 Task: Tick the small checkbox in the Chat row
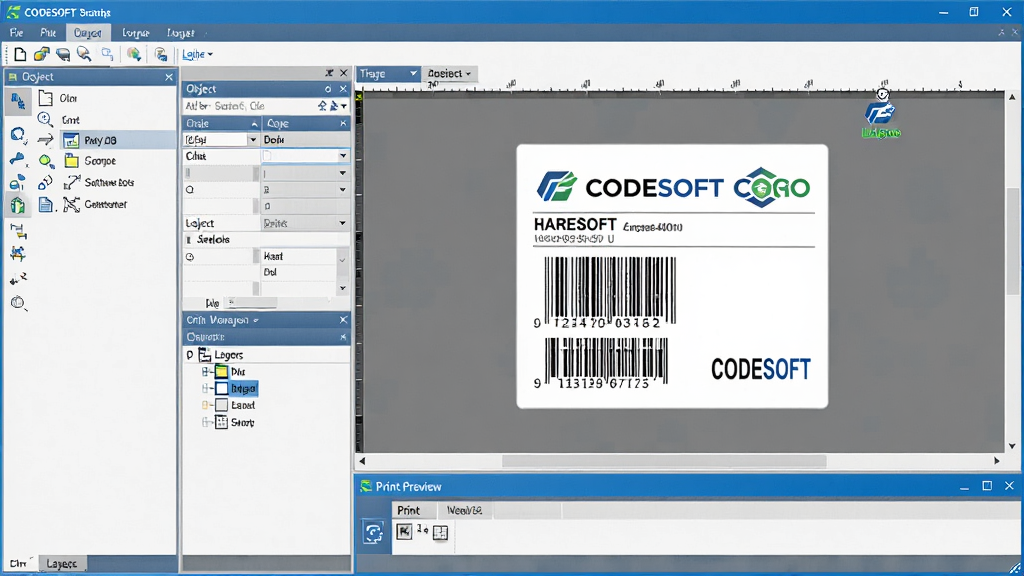267,156
